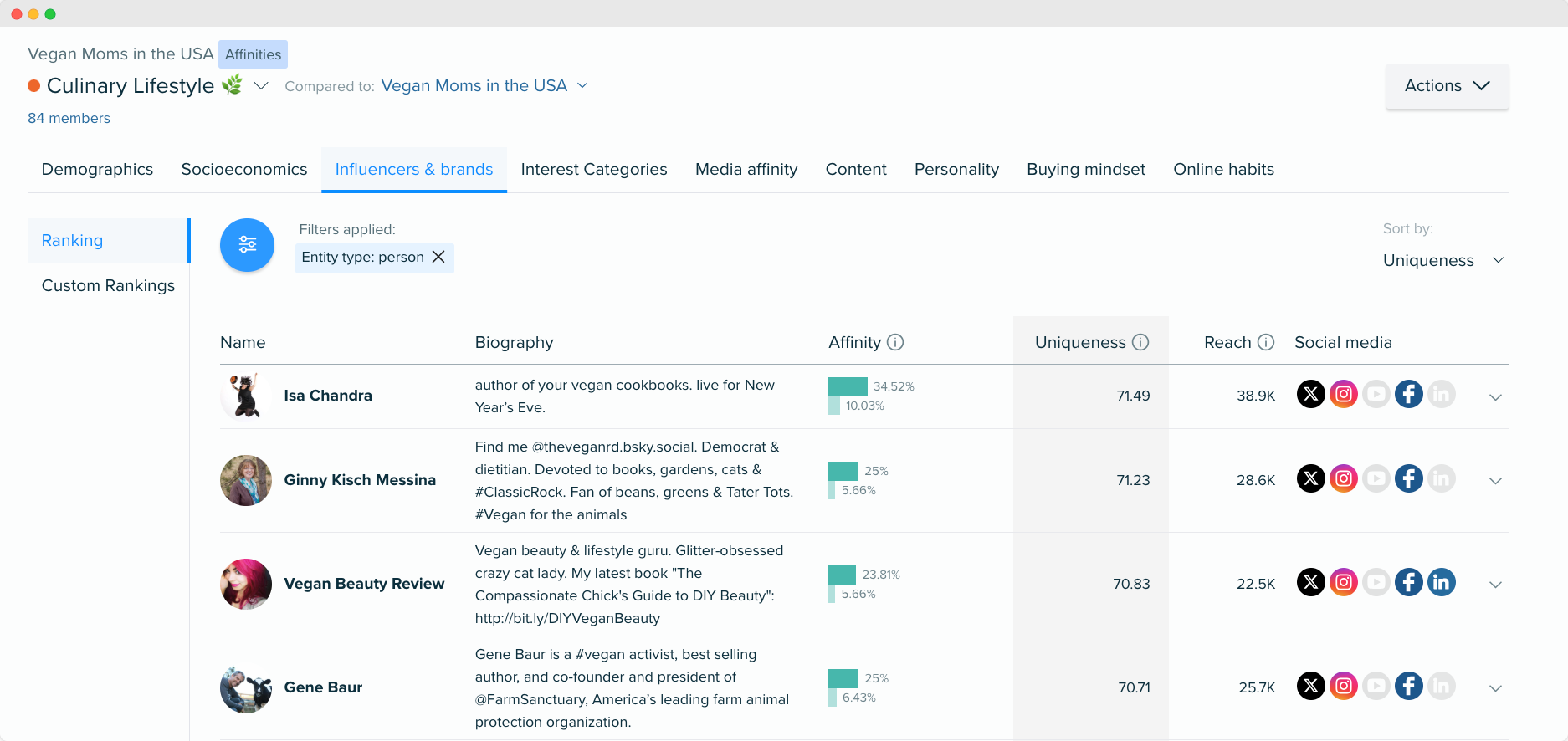Open the Actions menu
Image resolution: width=1568 pixels, height=741 pixels.
pos(1448,86)
